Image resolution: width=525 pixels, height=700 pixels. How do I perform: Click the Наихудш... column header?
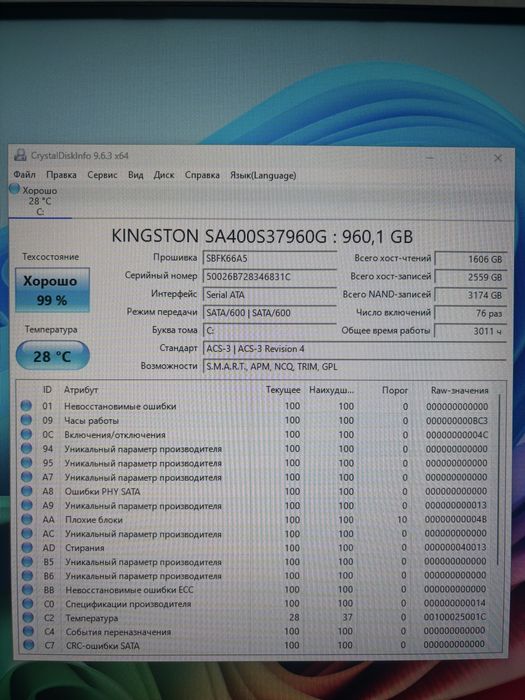click(332, 390)
